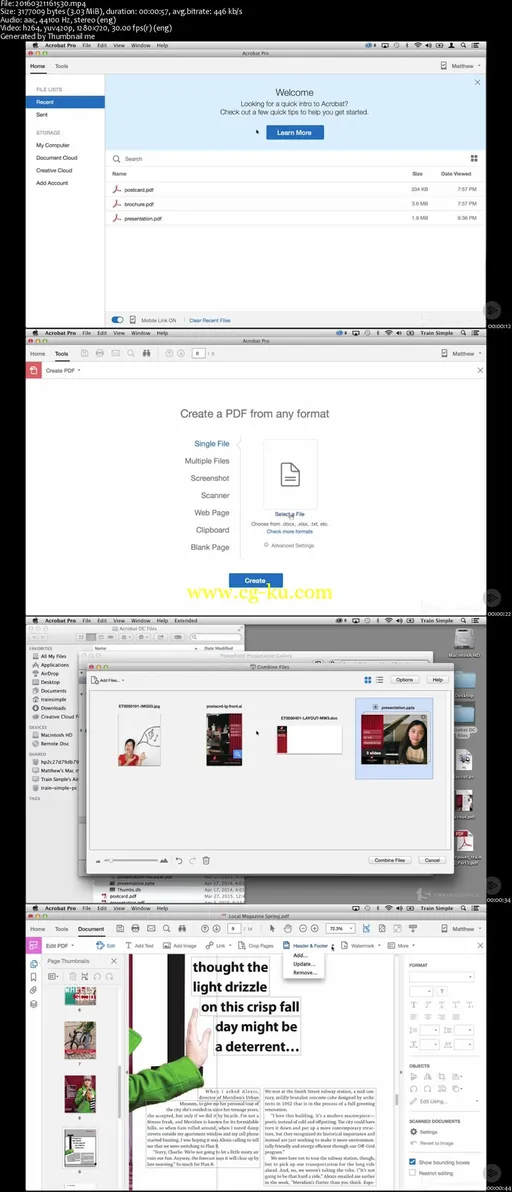512x1192 pixels.
Task: Switch Combine Files dialog to thumbnail view
Action: [x=368, y=680]
